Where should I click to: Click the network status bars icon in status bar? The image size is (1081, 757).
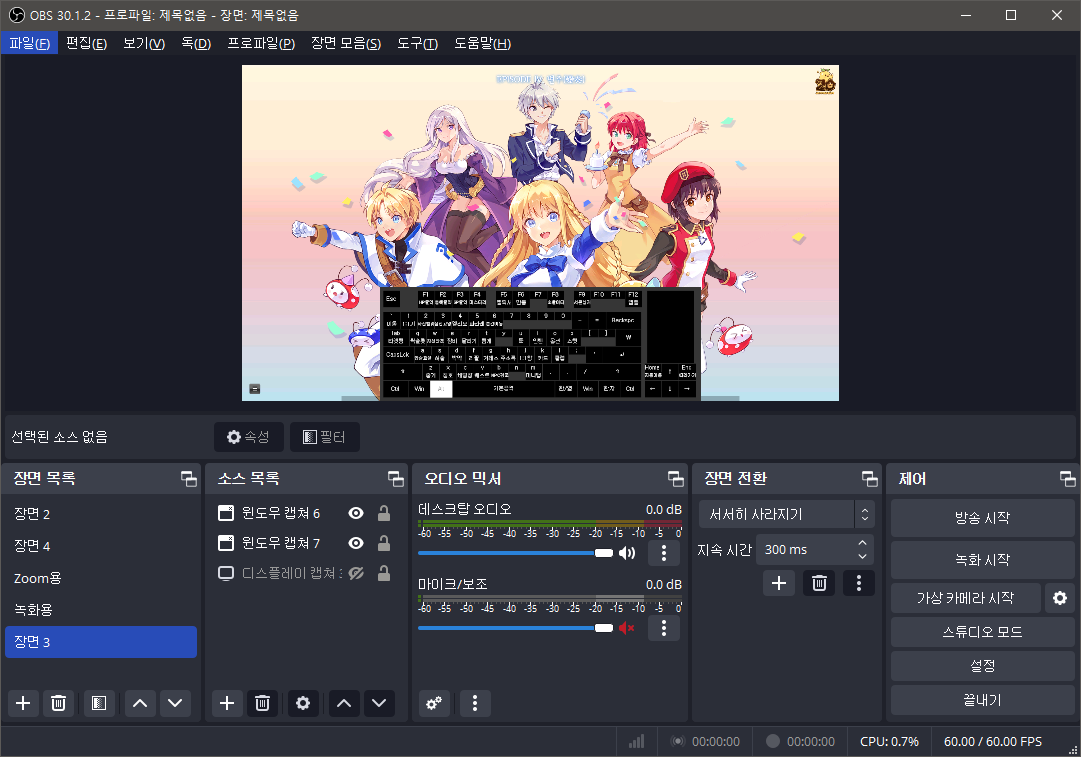pyautogui.click(x=636, y=741)
